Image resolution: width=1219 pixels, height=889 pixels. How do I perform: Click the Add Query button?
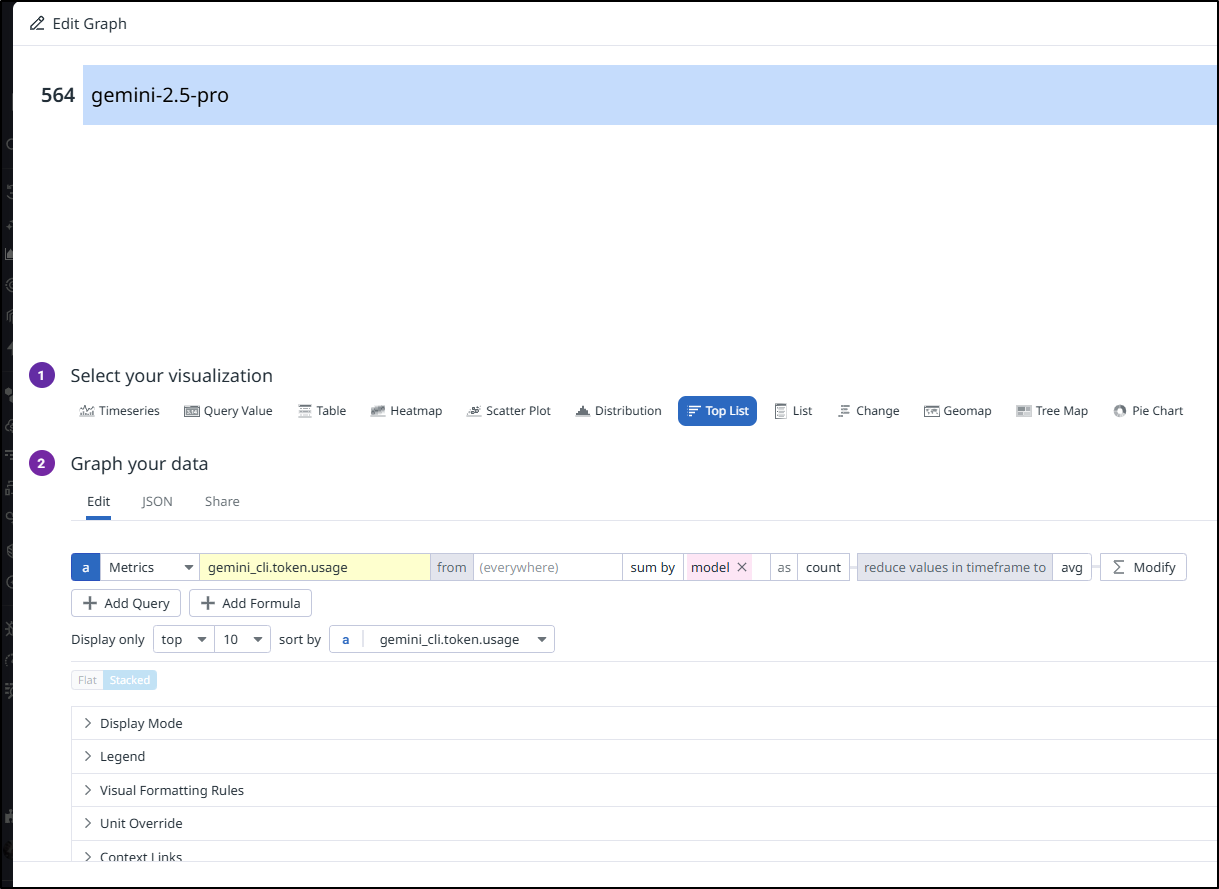(126, 603)
